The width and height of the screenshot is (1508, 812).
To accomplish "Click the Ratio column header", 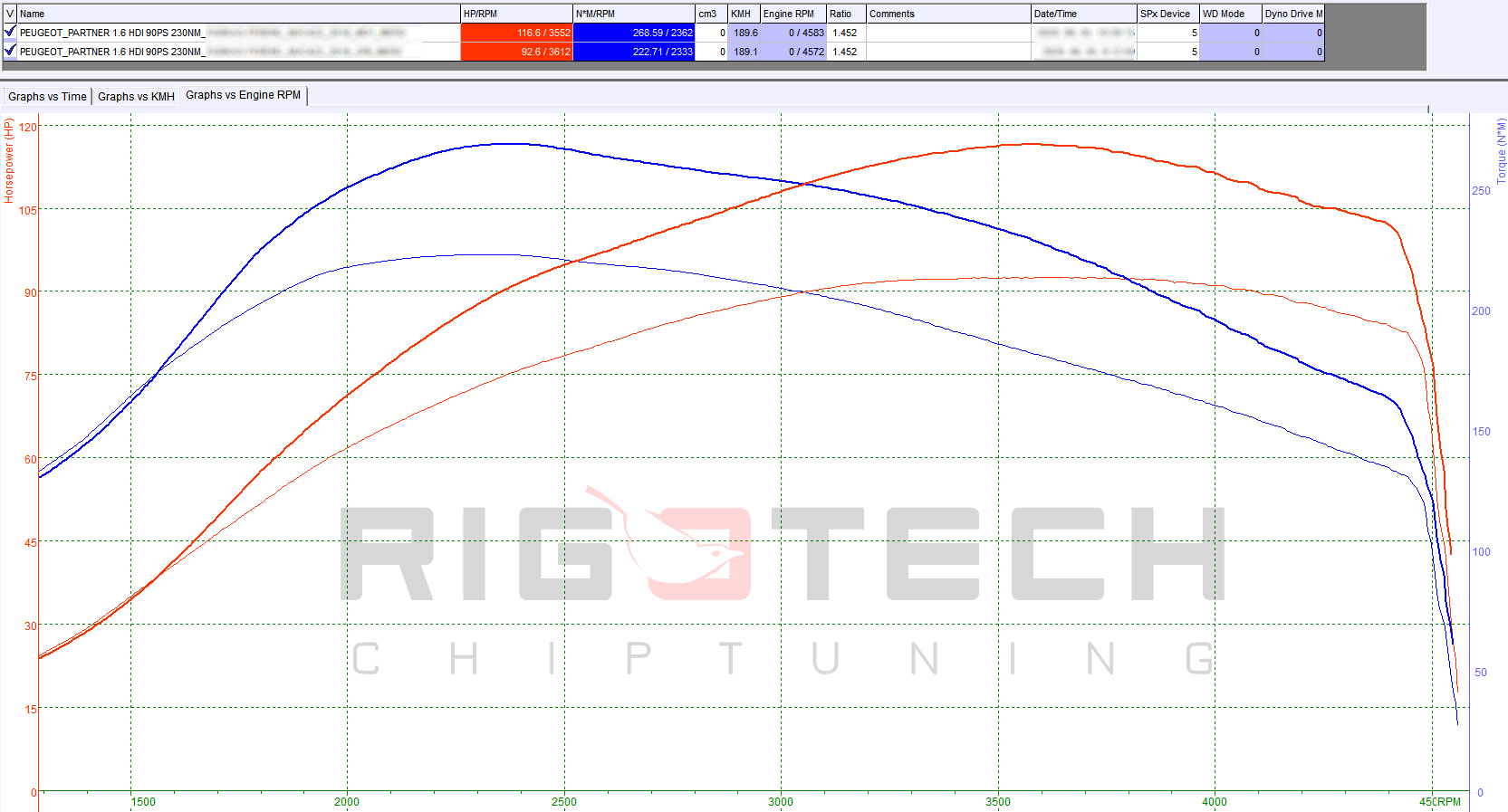I will [847, 14].
